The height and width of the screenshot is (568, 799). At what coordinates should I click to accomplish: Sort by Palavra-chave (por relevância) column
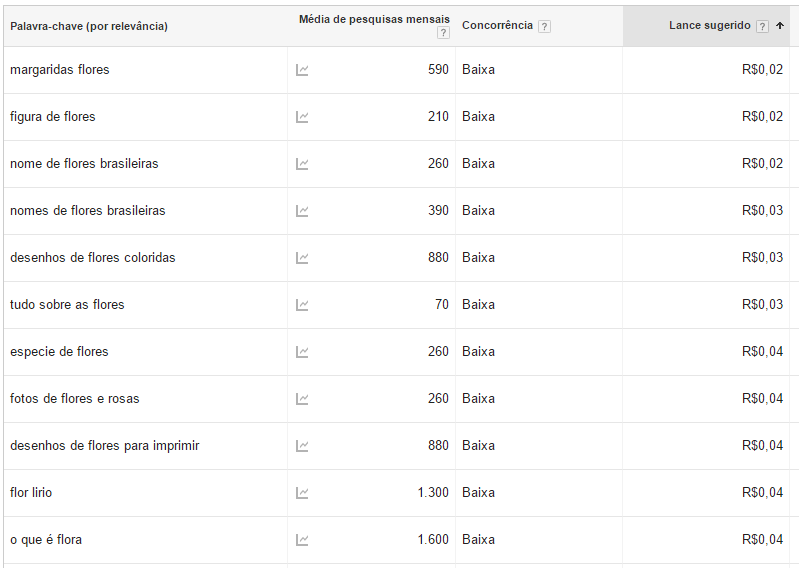[x=89, y=26]
